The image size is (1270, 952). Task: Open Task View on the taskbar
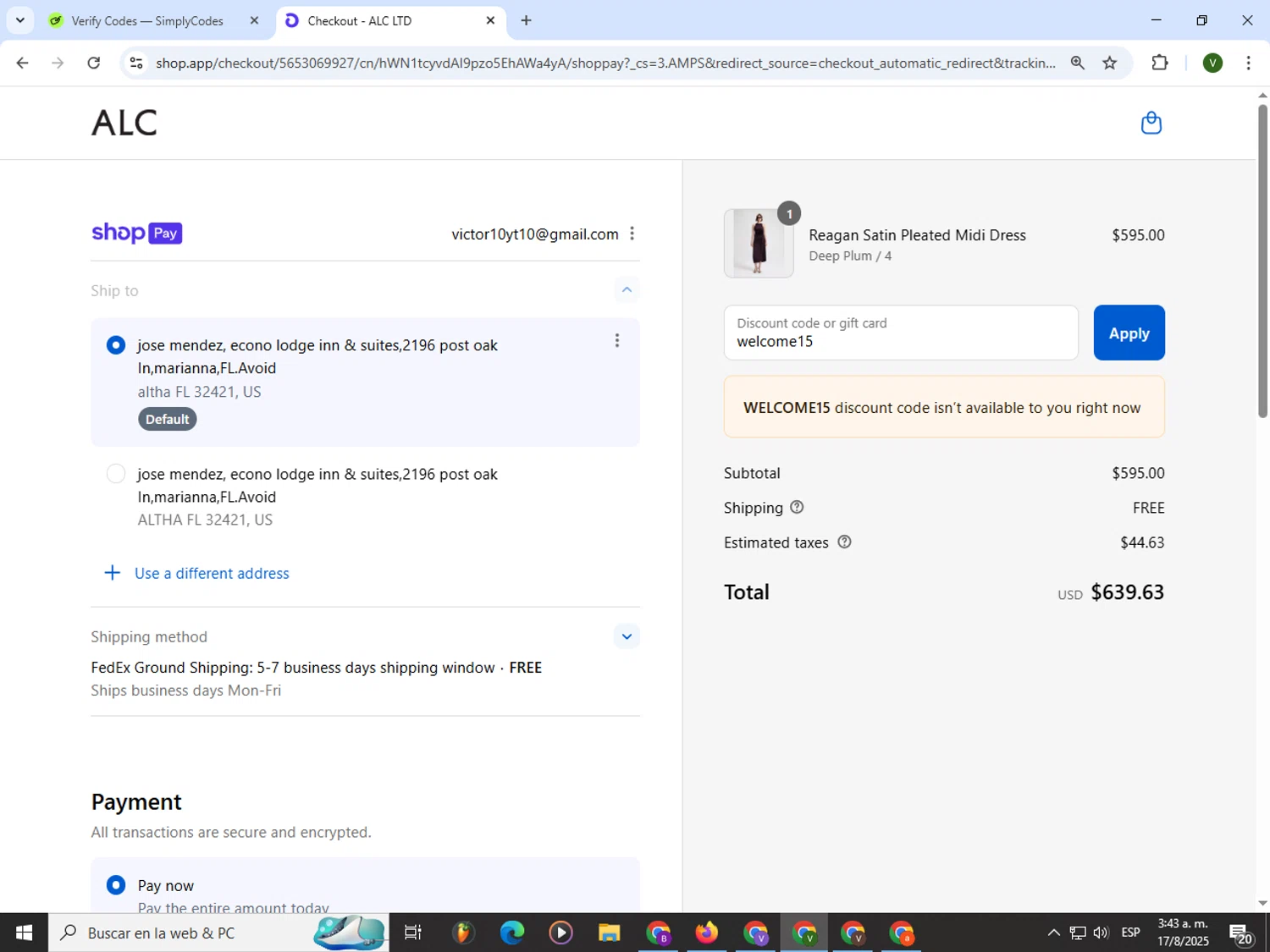tap(413, 933)
